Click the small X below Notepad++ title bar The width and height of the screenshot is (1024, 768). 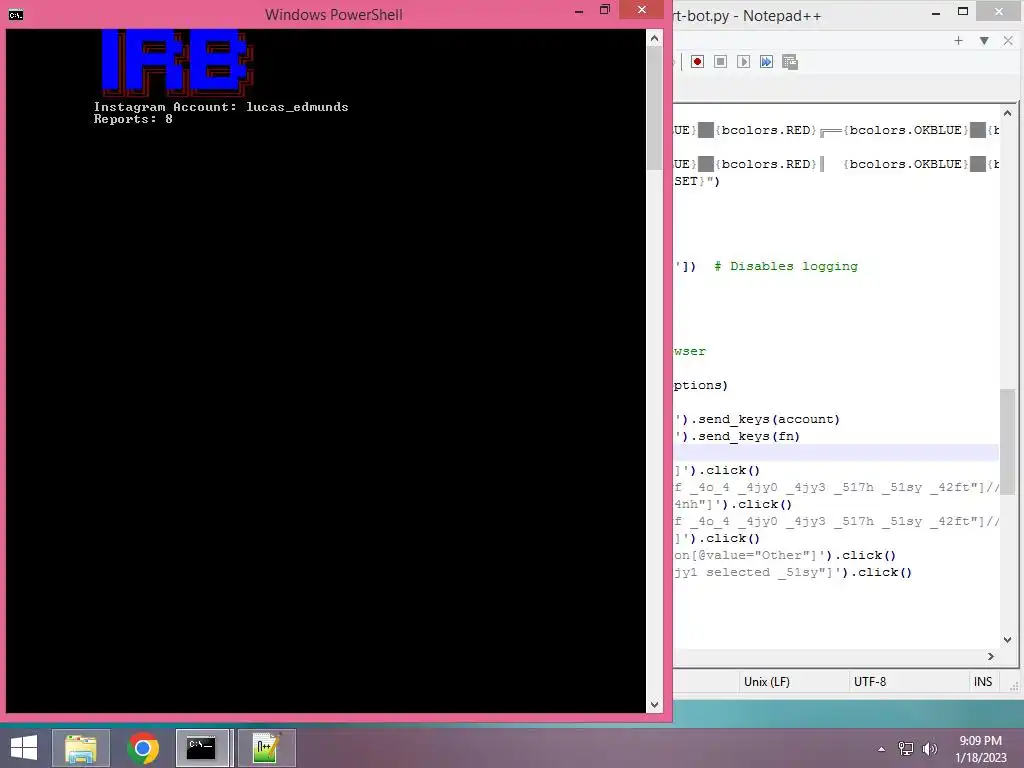point(1008,40)
